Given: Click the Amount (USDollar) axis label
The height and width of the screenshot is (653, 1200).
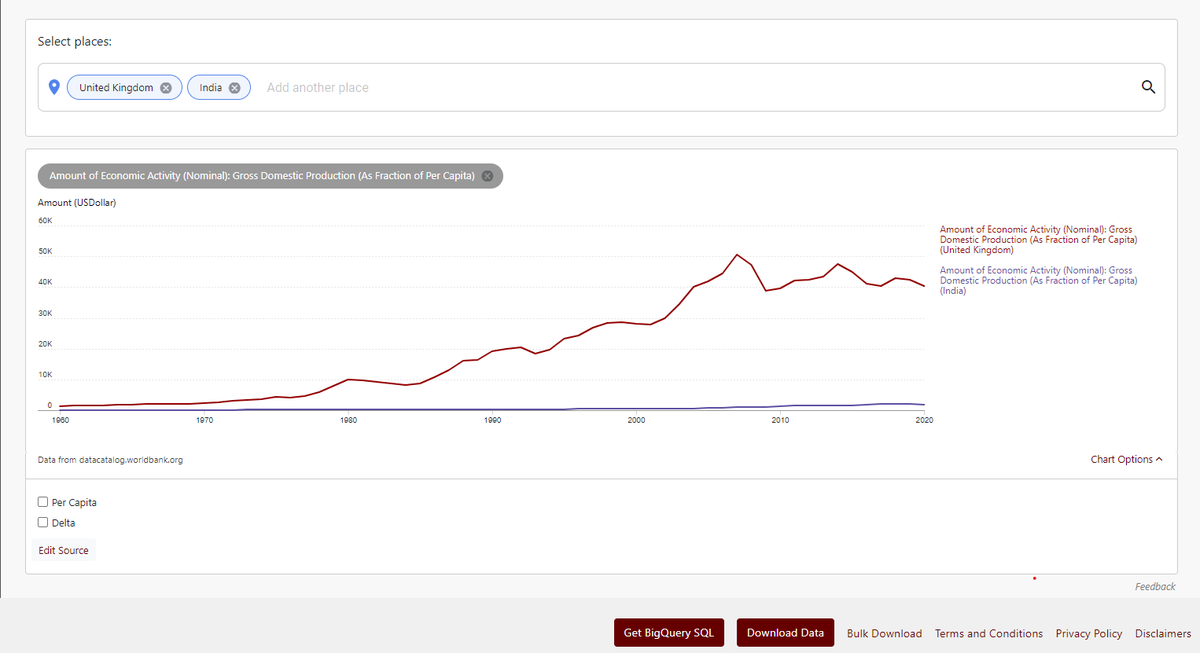Looking at the screenshot, I should [x=77, y=203].
